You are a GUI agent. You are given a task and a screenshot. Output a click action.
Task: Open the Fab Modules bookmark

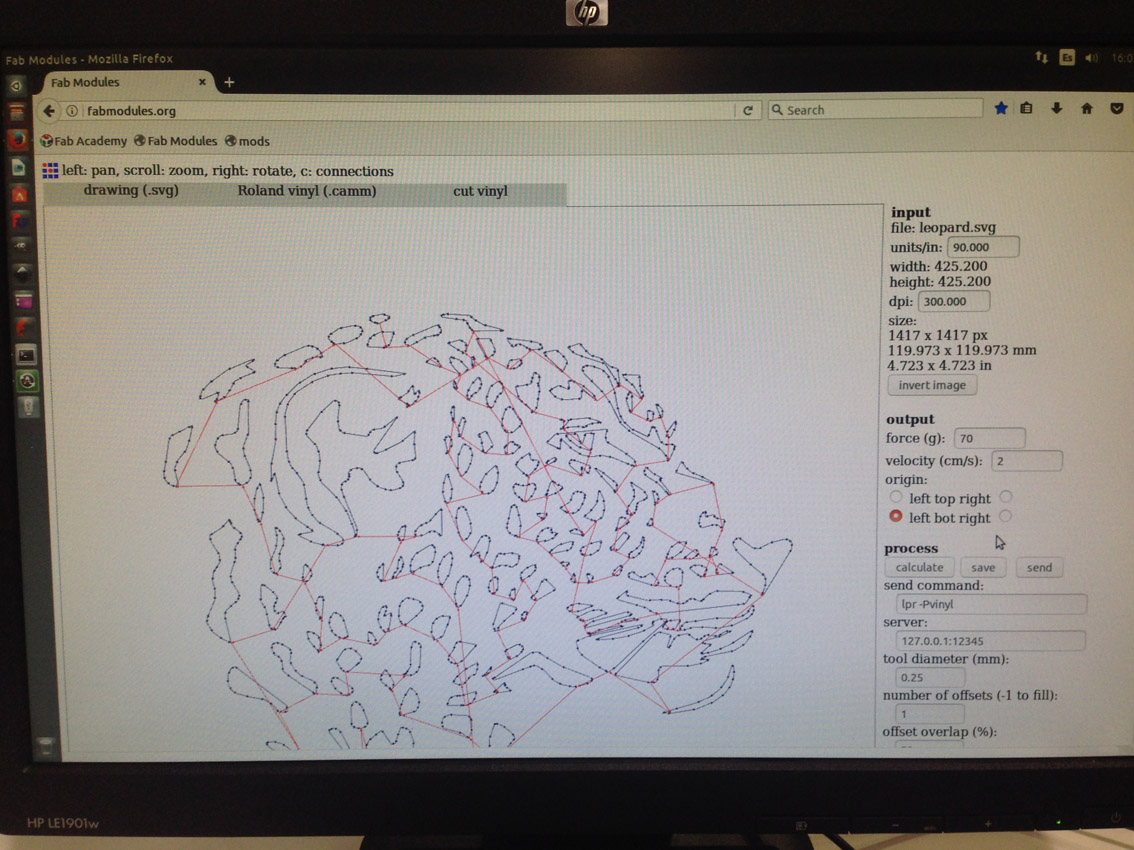pyautogui.click(x=176, y=141)
